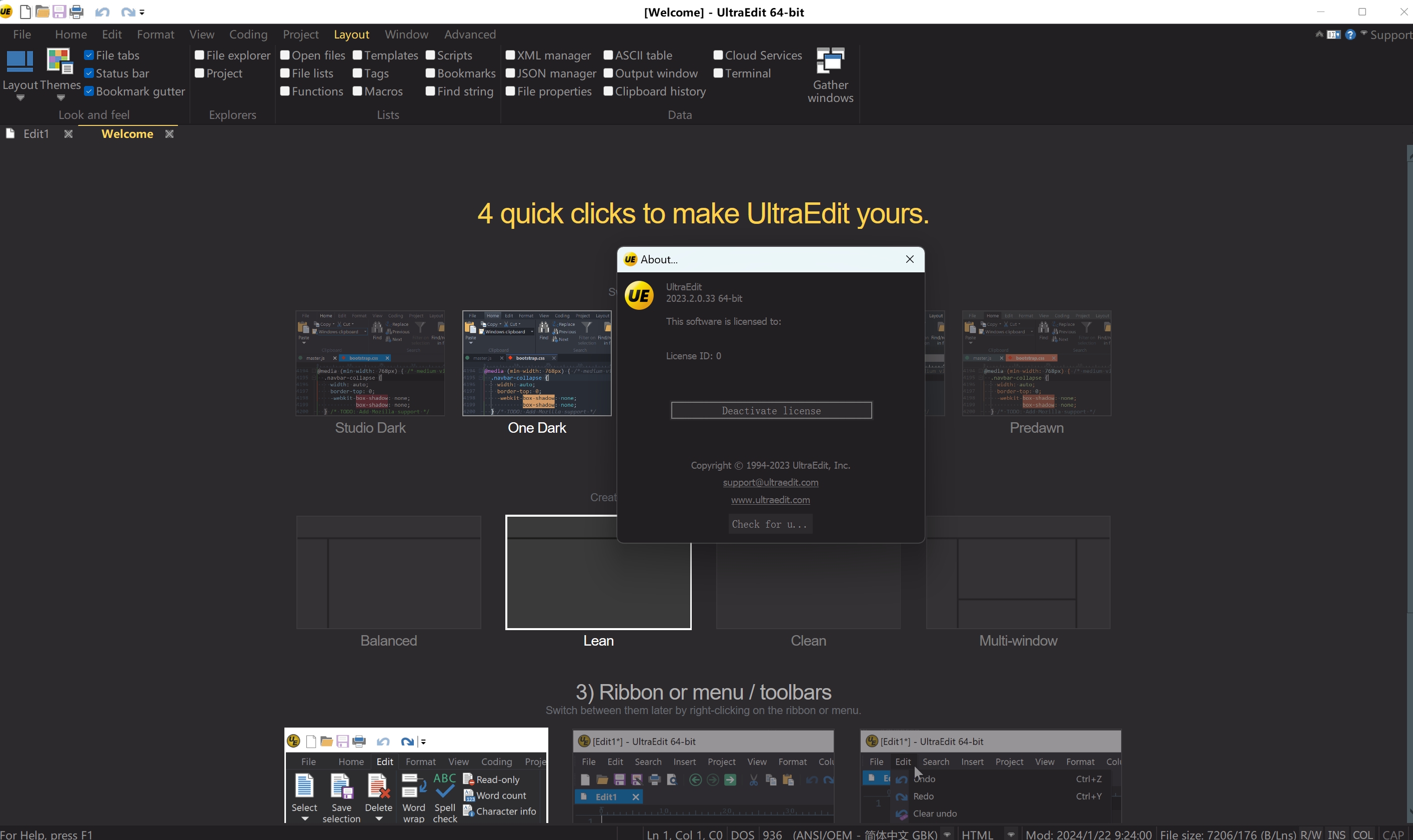
Task: Enable the Clipboard history checkbox
Action: click(608, 92)
